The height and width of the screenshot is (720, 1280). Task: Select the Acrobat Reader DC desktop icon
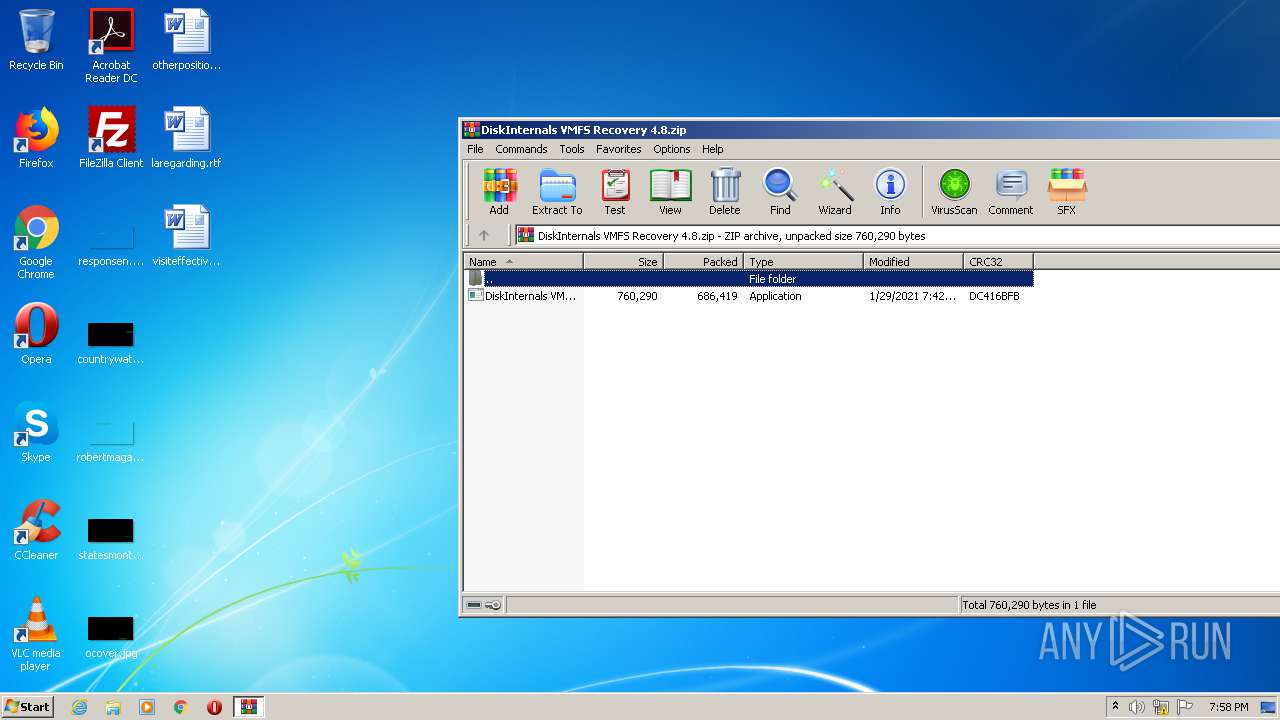[111, 46]
